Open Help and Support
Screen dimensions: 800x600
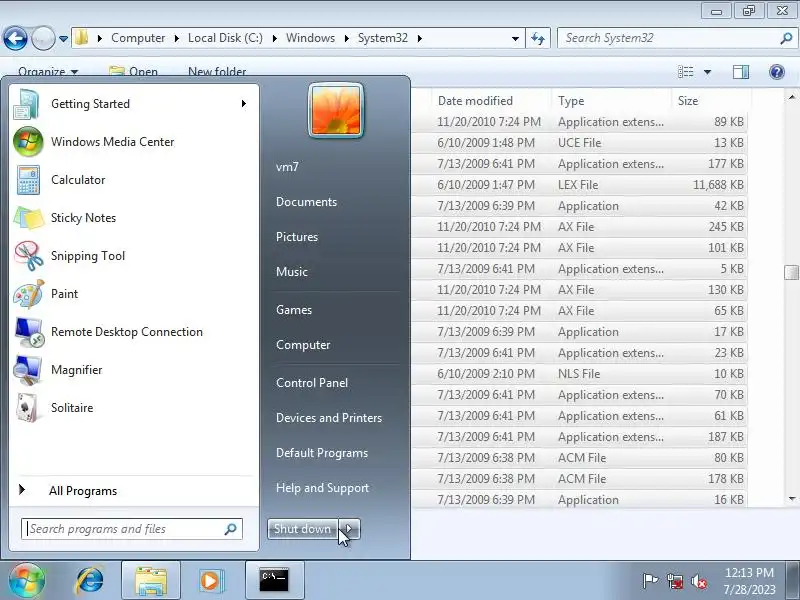[x=322, y=488]
